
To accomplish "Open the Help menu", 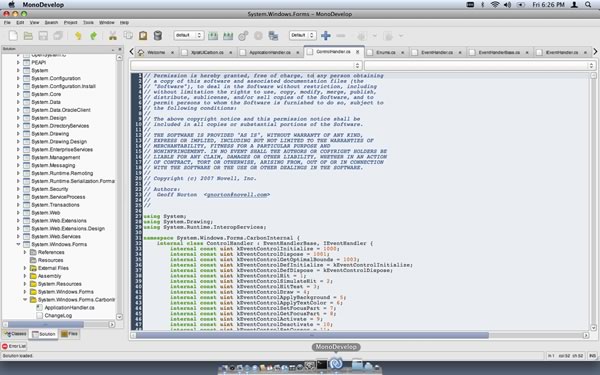I will pyautogui.click(x=124, y=23).
